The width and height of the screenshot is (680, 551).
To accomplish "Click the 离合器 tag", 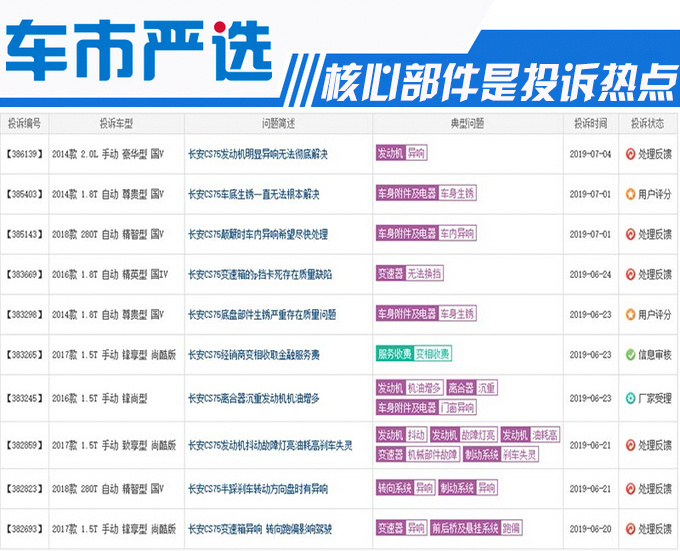I will tap(461, 388).
